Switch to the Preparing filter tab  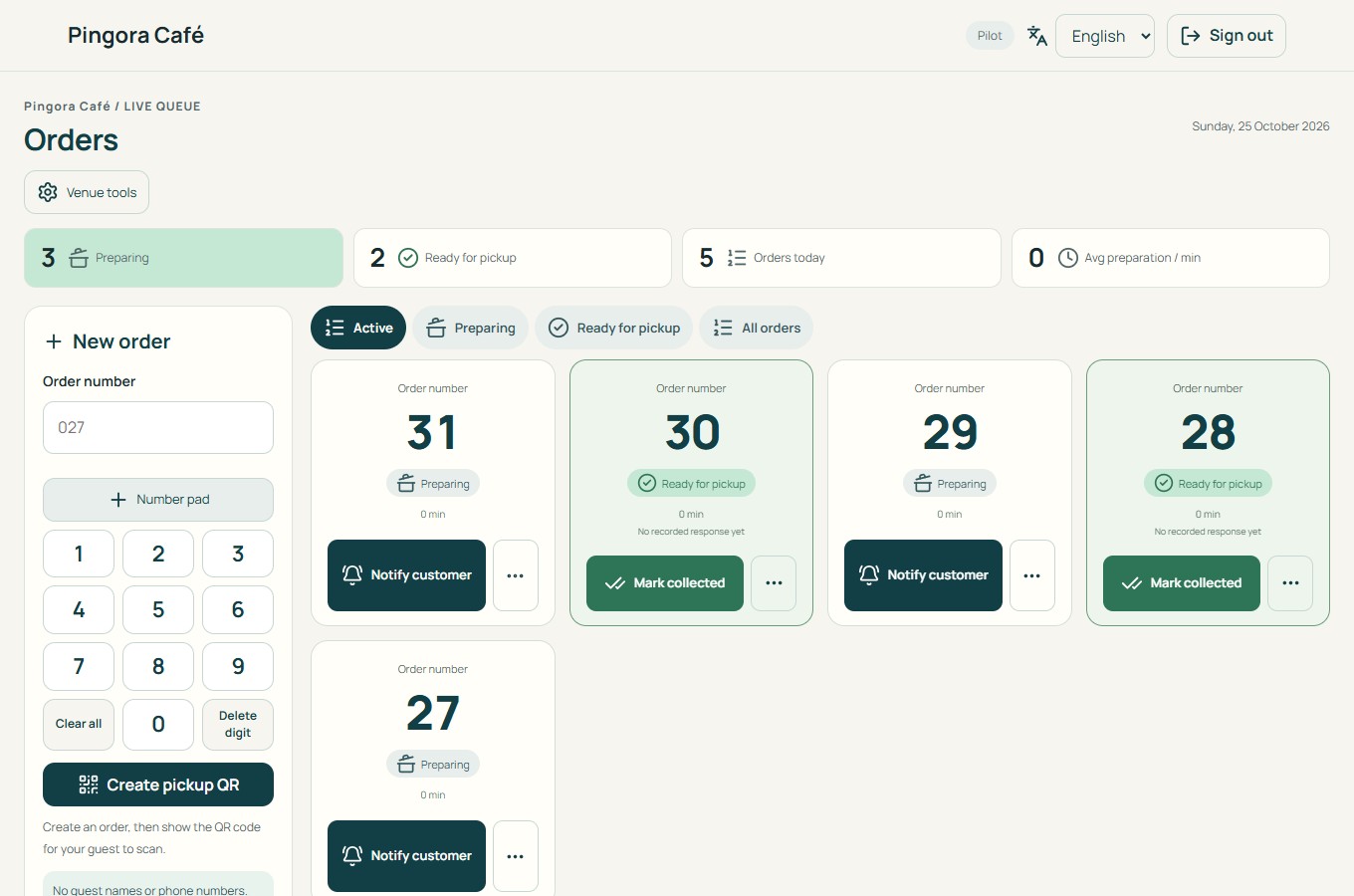tap(470, 328)
